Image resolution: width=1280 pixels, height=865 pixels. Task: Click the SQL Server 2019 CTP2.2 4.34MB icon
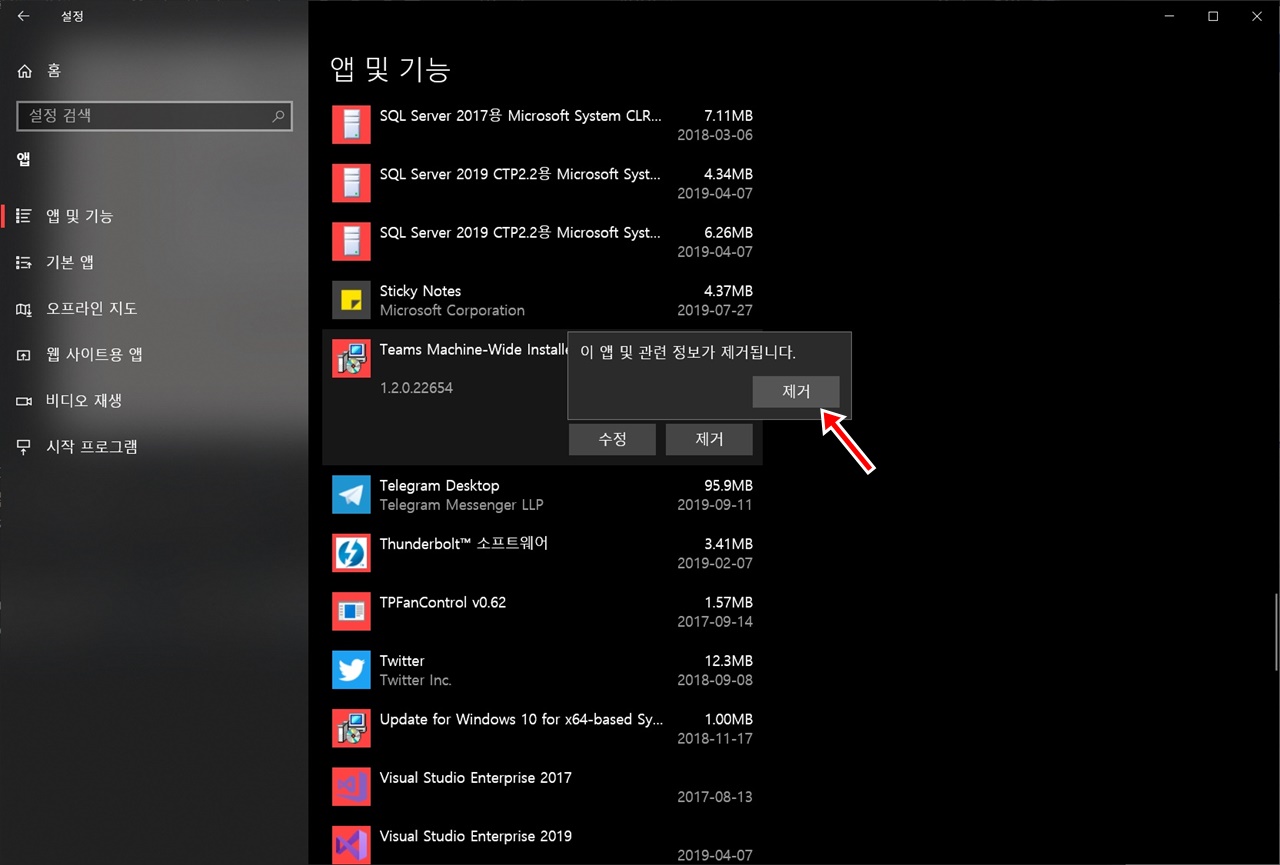[x=351, y=183]
